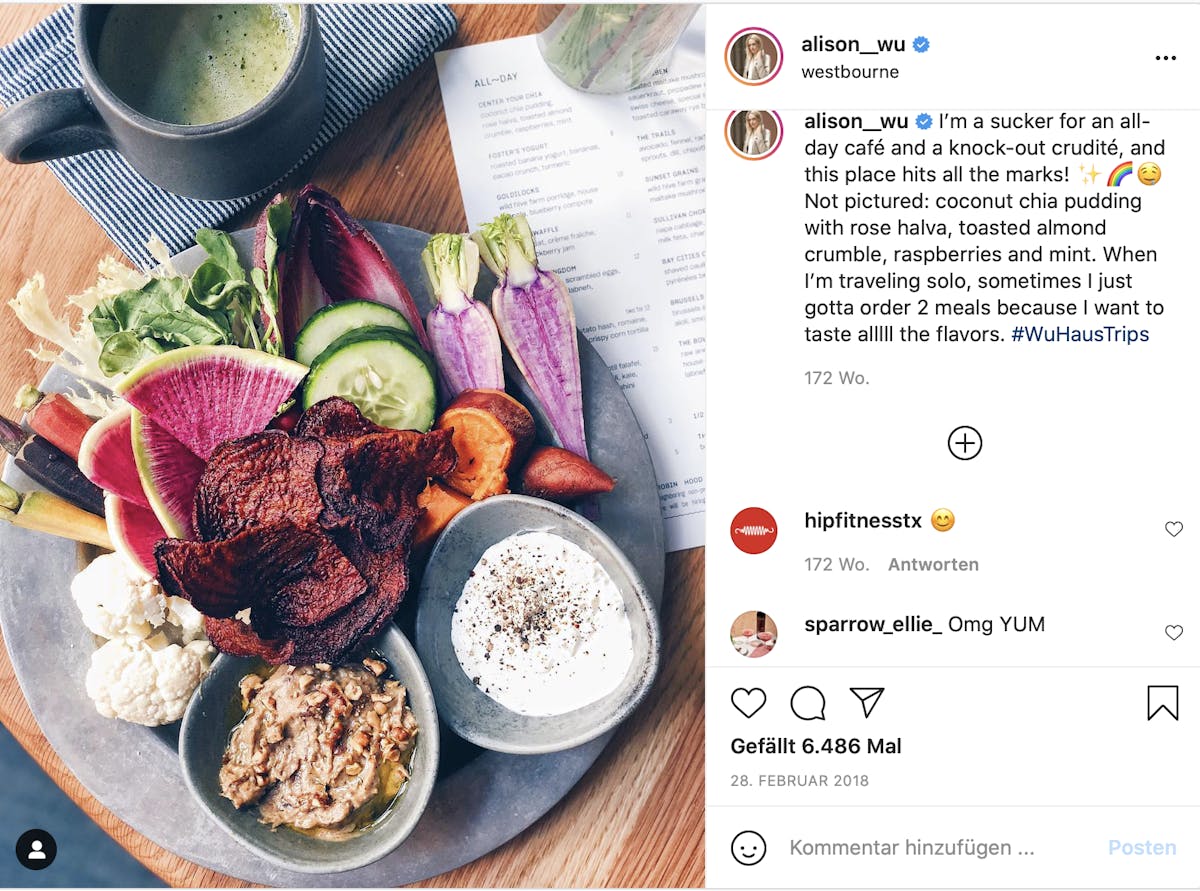
Task: Open sparrow_ellie_ avatar
Action: click(x=754, y=634)
